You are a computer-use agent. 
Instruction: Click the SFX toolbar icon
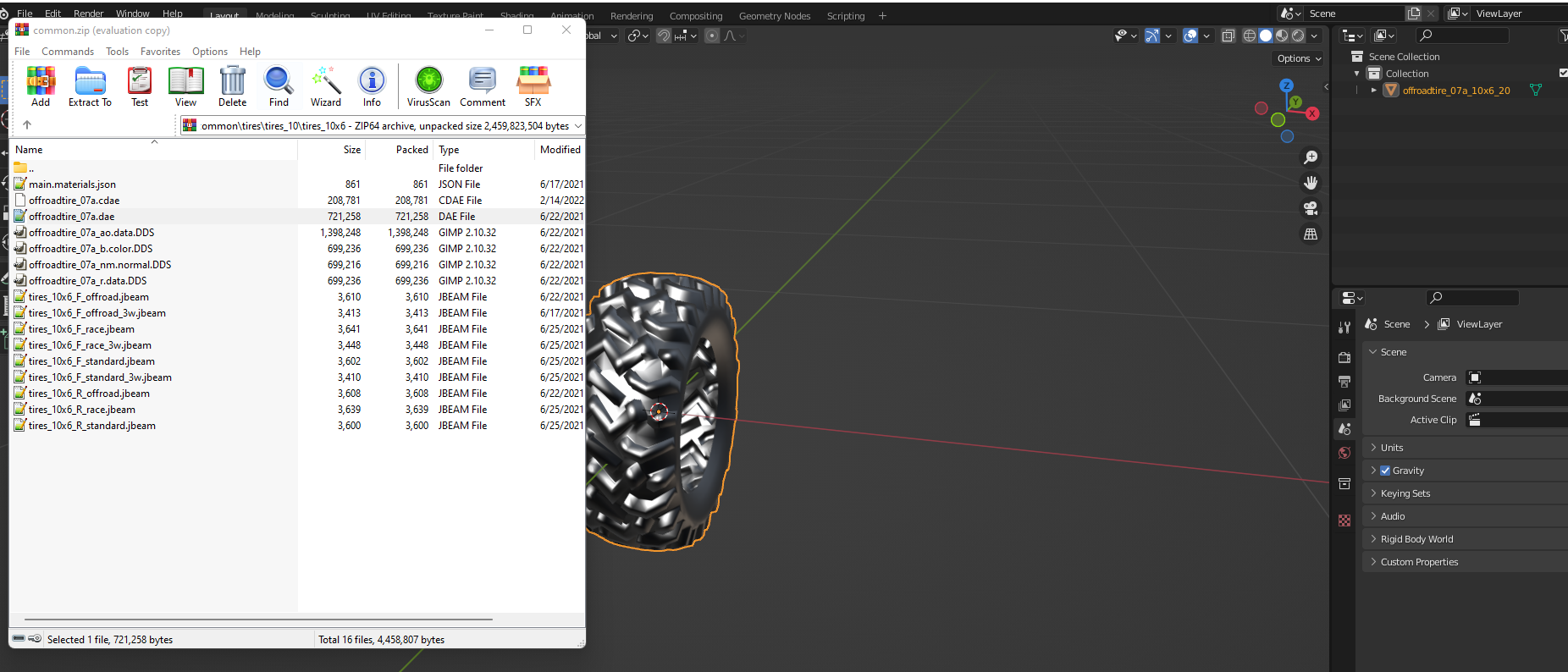point(533,86)
